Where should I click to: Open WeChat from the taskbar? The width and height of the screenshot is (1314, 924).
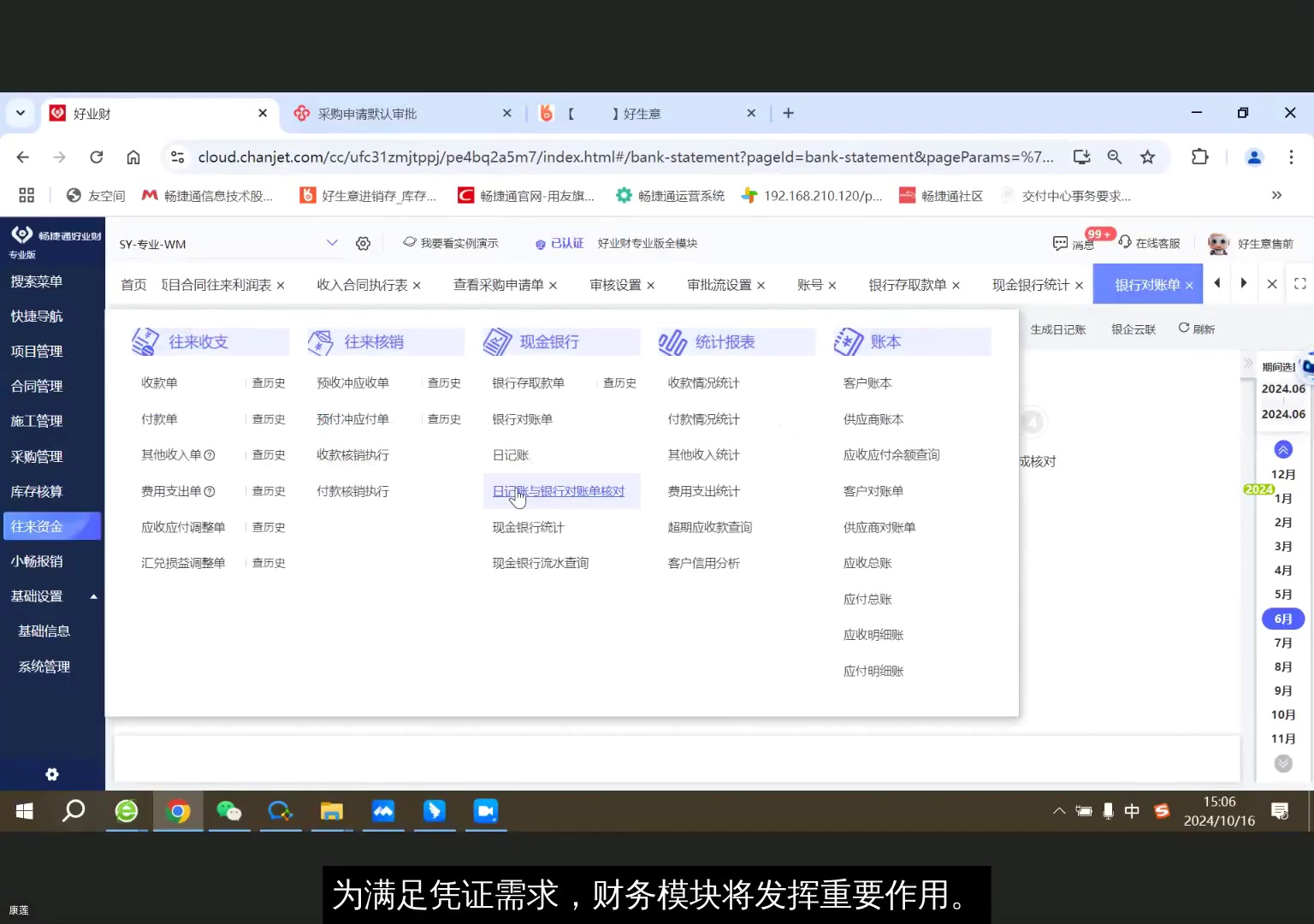pos(228,811)
